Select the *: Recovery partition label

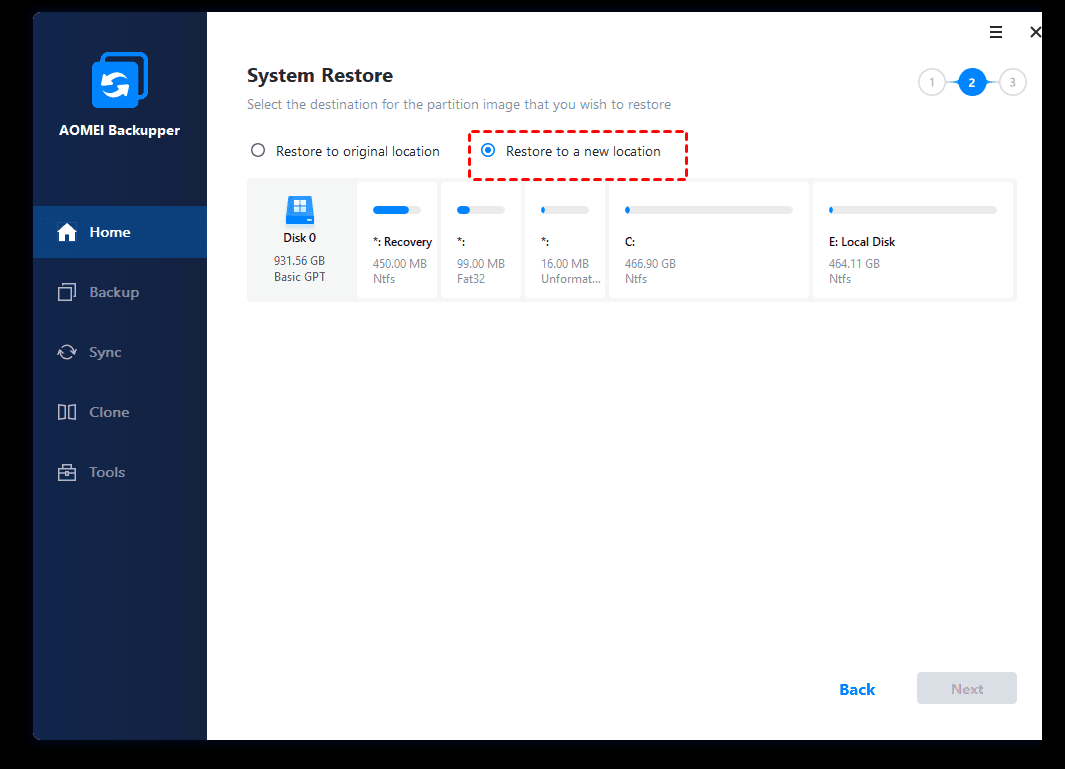click(x=402, y=242)
